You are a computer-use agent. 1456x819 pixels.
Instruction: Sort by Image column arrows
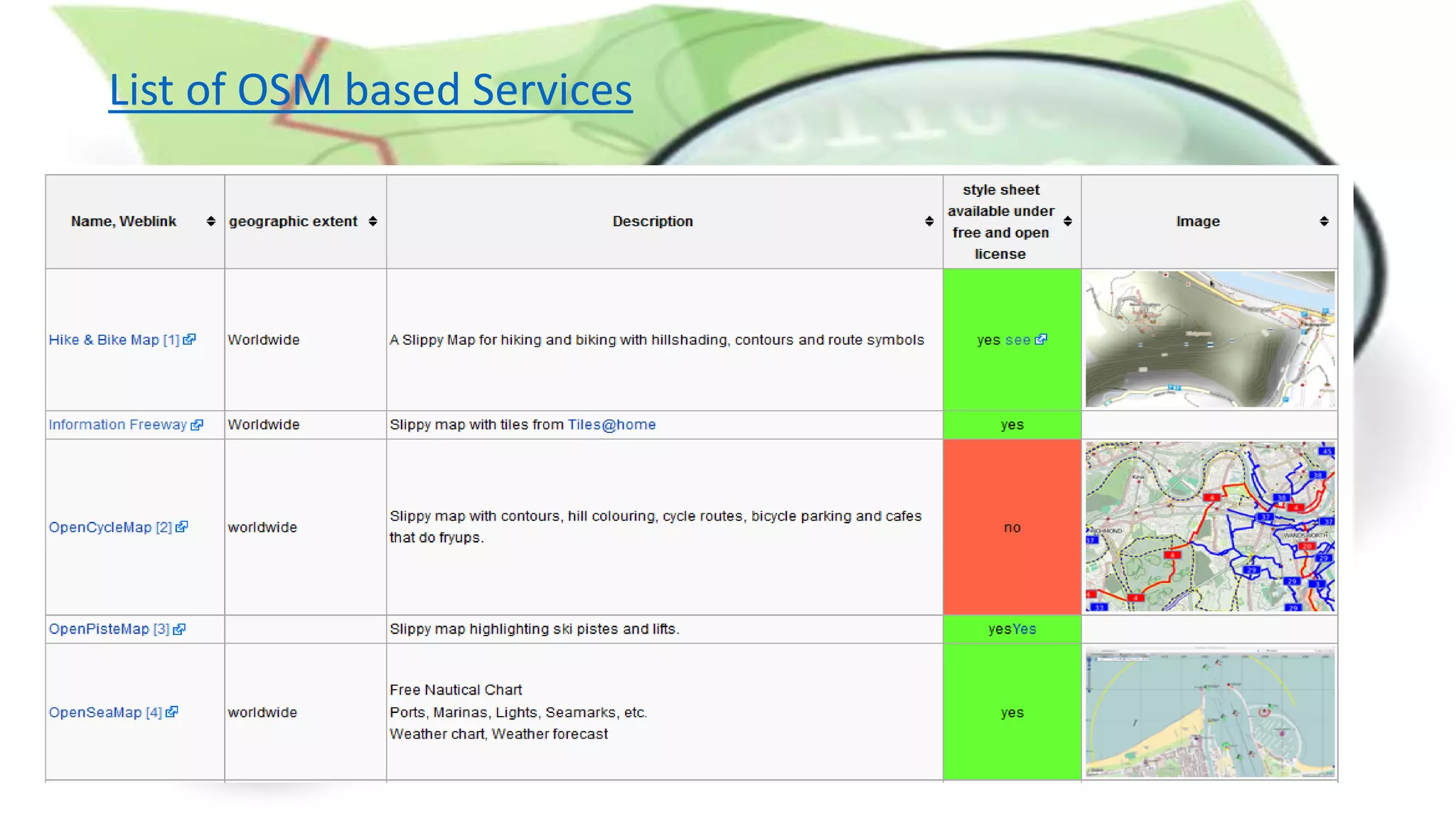(x=1323, y=222)
